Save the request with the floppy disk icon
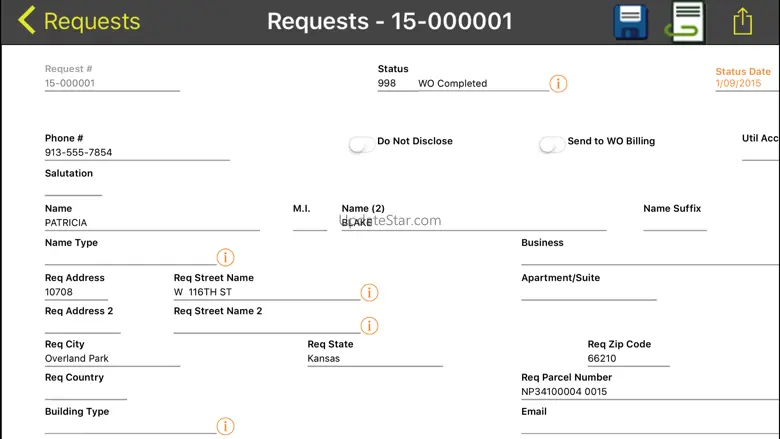The height and width of the screenshot is (439, 780). [630, 21]
